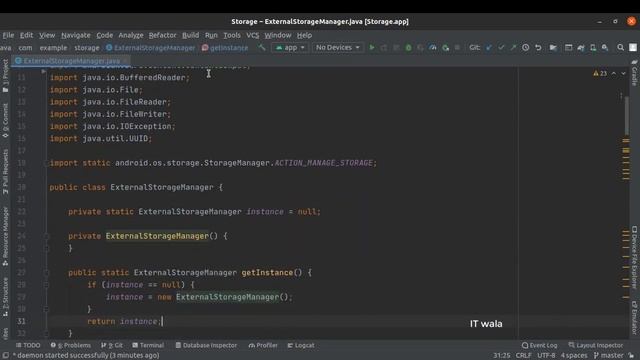This screenshot has height=360, width=640.
Task: Open the master Git branch menu
Action: (x=608, y=356)
